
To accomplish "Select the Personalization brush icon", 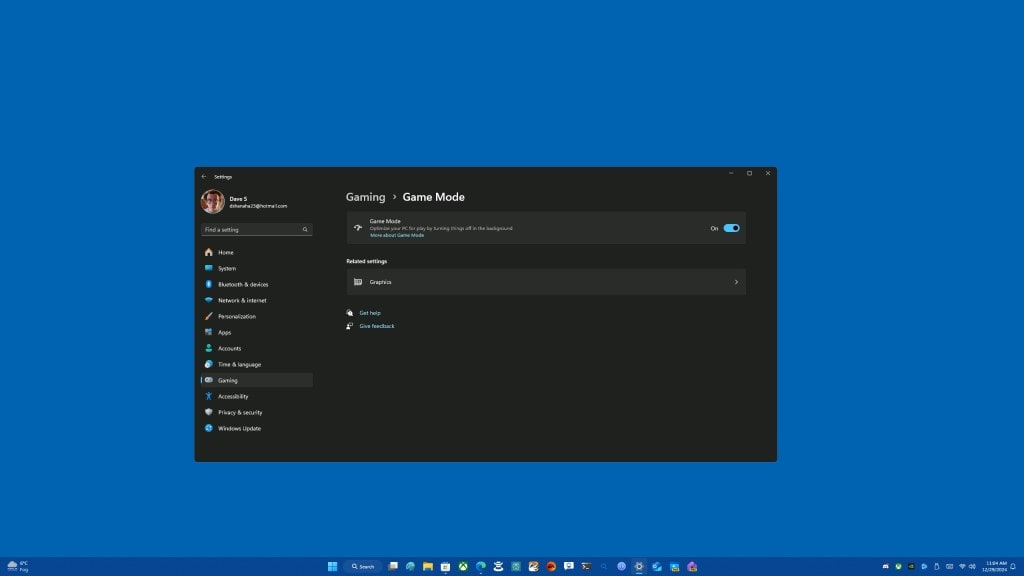I will [x=207, y=316].
